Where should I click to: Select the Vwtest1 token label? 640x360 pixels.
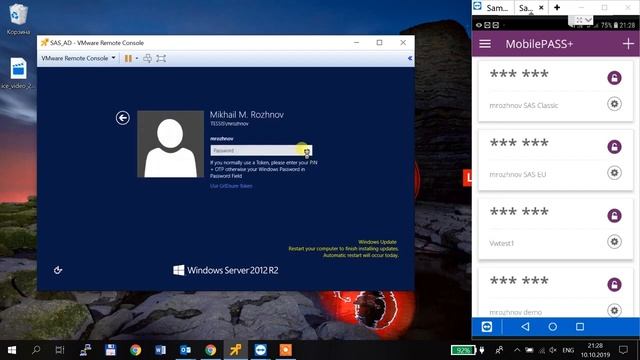click(502, 243)
